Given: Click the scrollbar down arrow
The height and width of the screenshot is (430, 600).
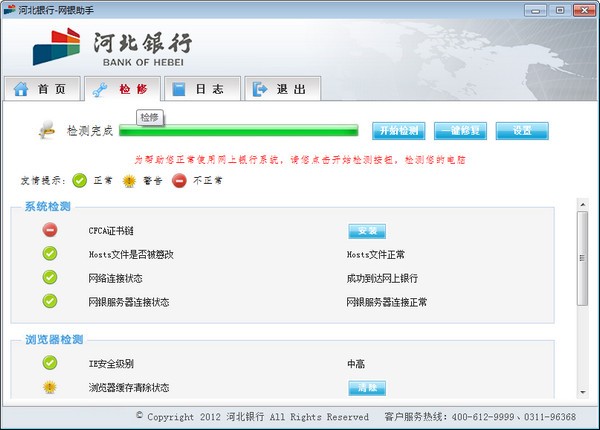Looking at the screenshot, I should (582, 392).
